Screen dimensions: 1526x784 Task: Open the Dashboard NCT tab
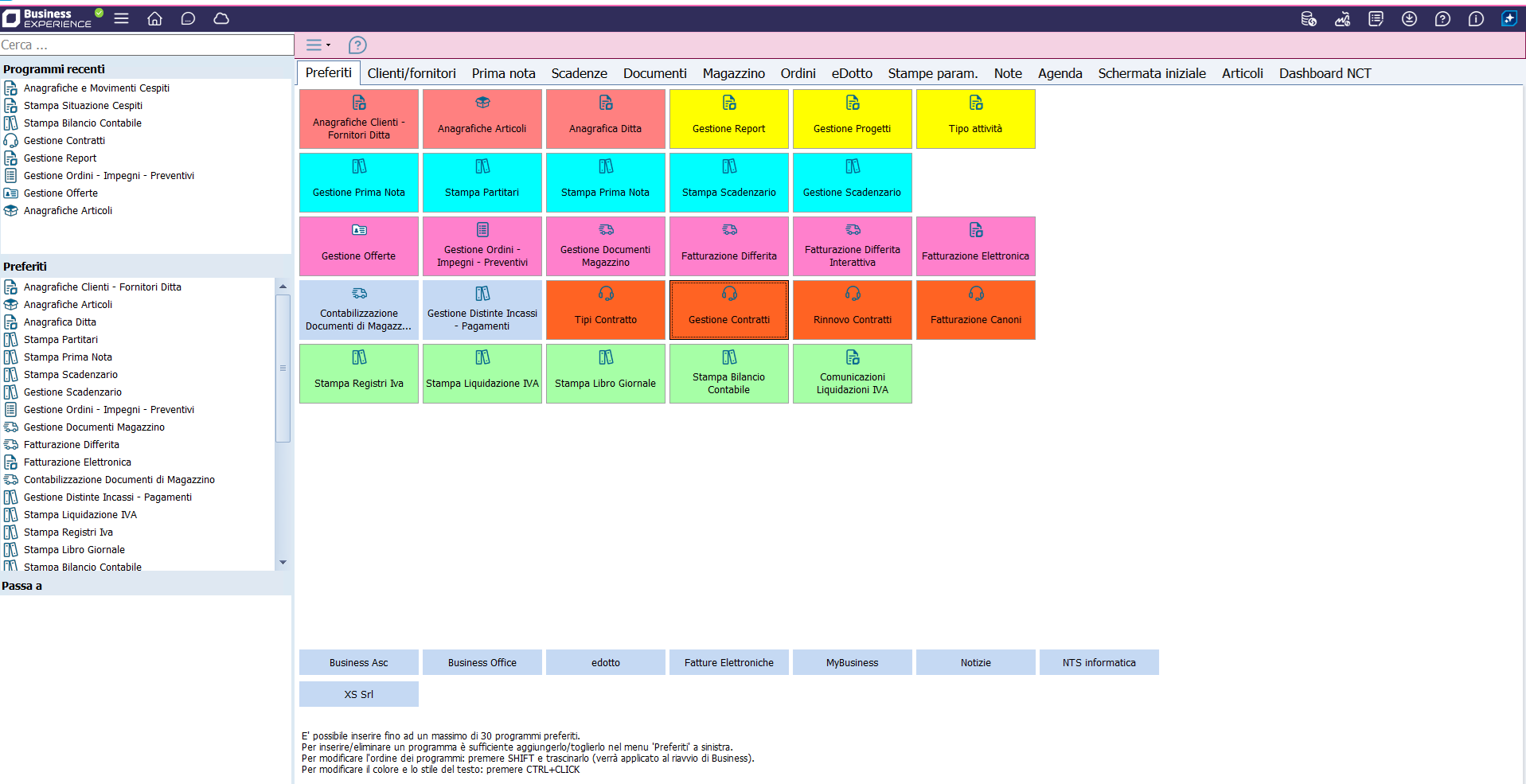pos(1325,73)
